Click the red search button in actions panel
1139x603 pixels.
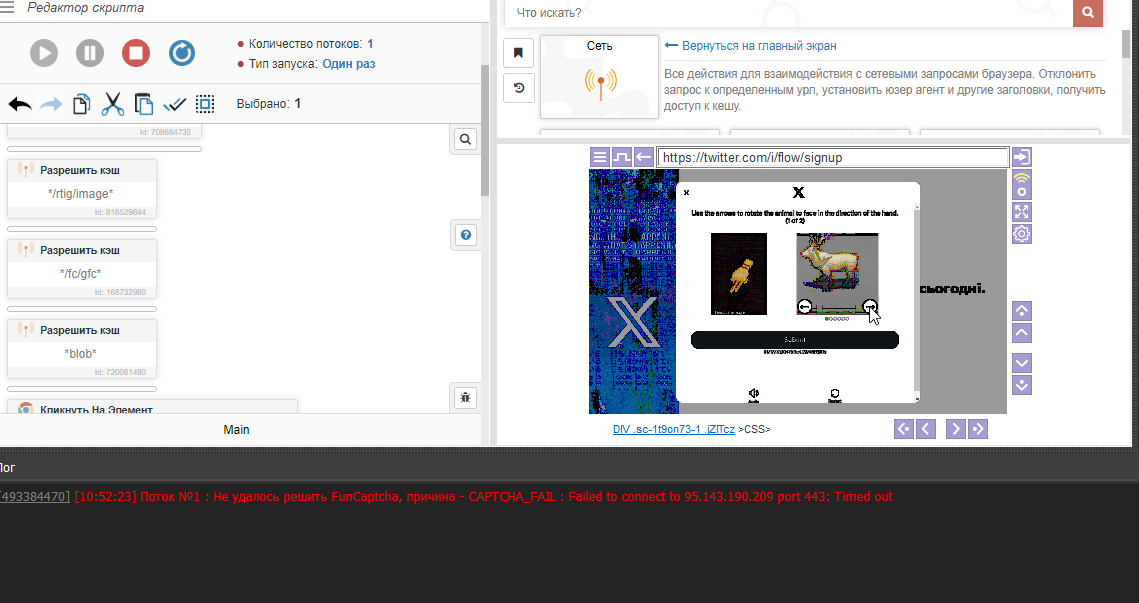1087,12
